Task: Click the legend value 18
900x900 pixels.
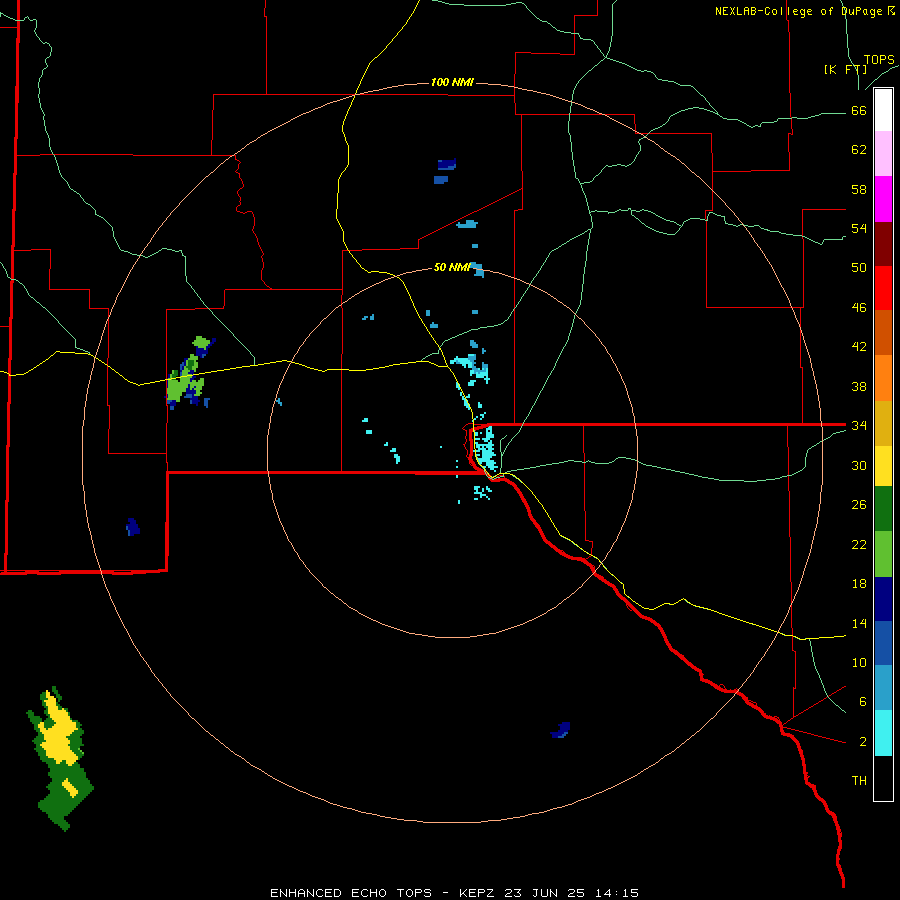Action: click(859, 584)
